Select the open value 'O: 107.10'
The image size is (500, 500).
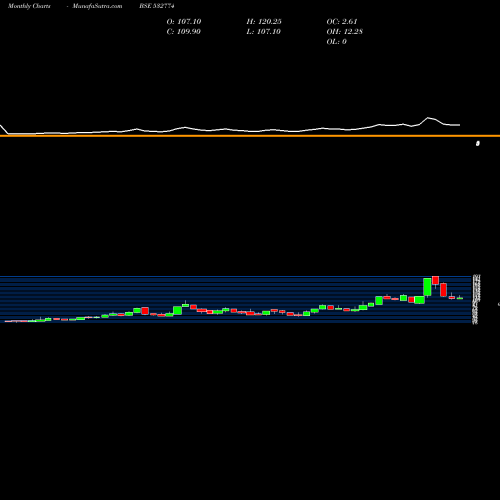pos(184,22)
